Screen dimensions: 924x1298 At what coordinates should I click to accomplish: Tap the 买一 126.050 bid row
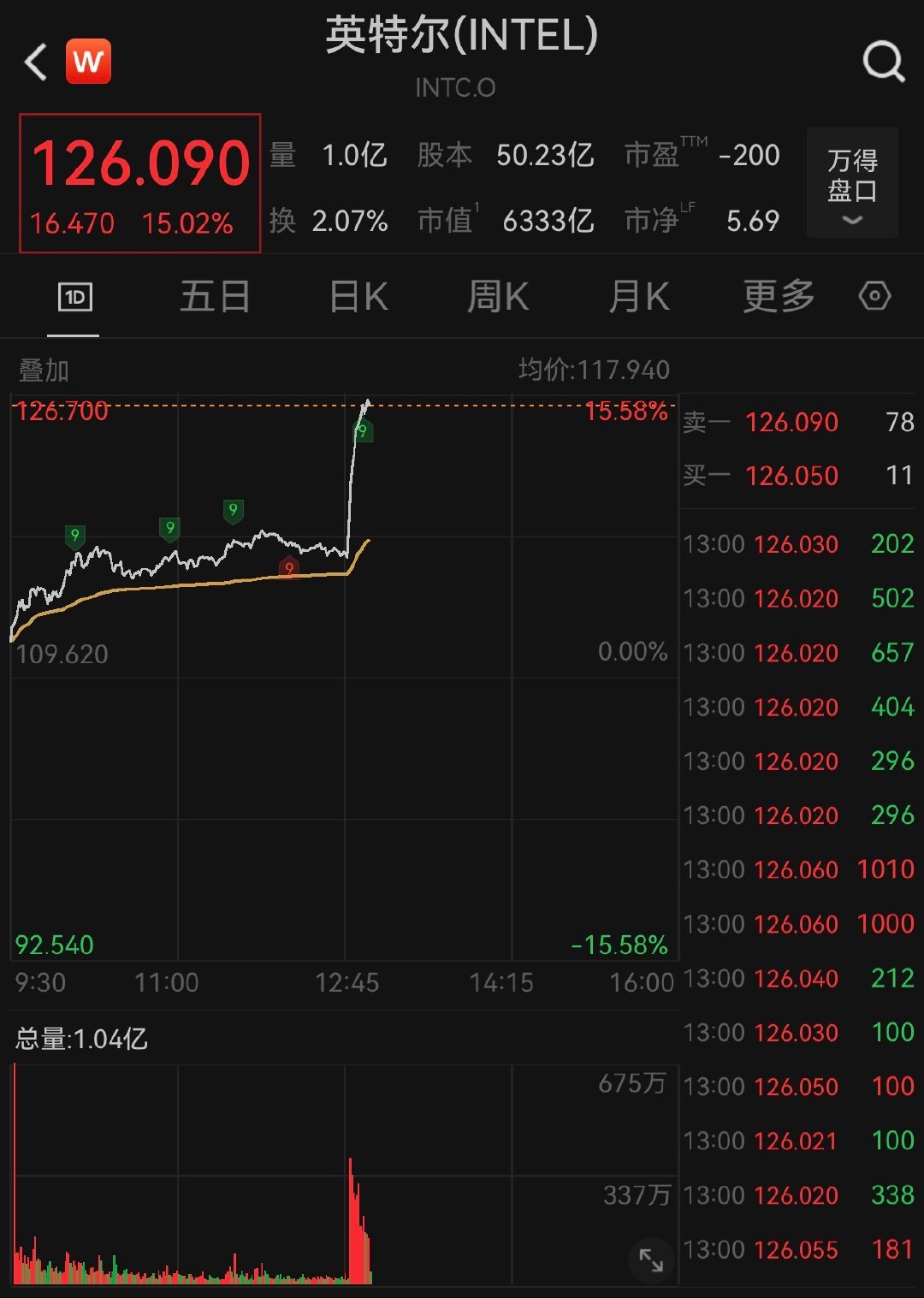pyautogui.click(x=799, y=475)
